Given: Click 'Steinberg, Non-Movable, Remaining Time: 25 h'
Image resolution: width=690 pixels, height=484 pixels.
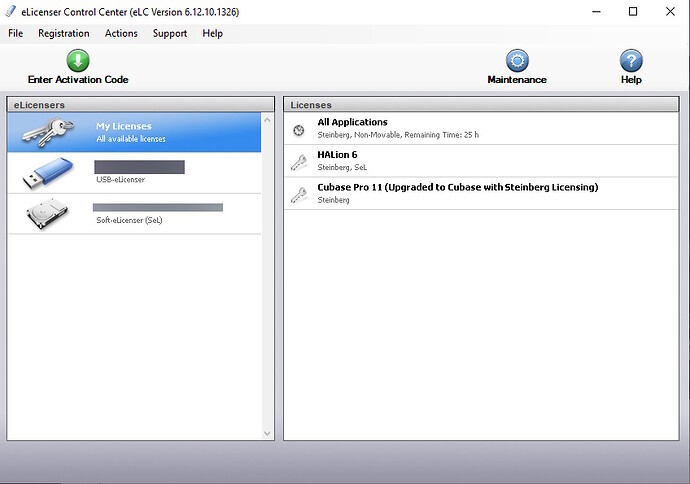Looking at the screenshot, I should pyautogui.click(x=398, y=135).
